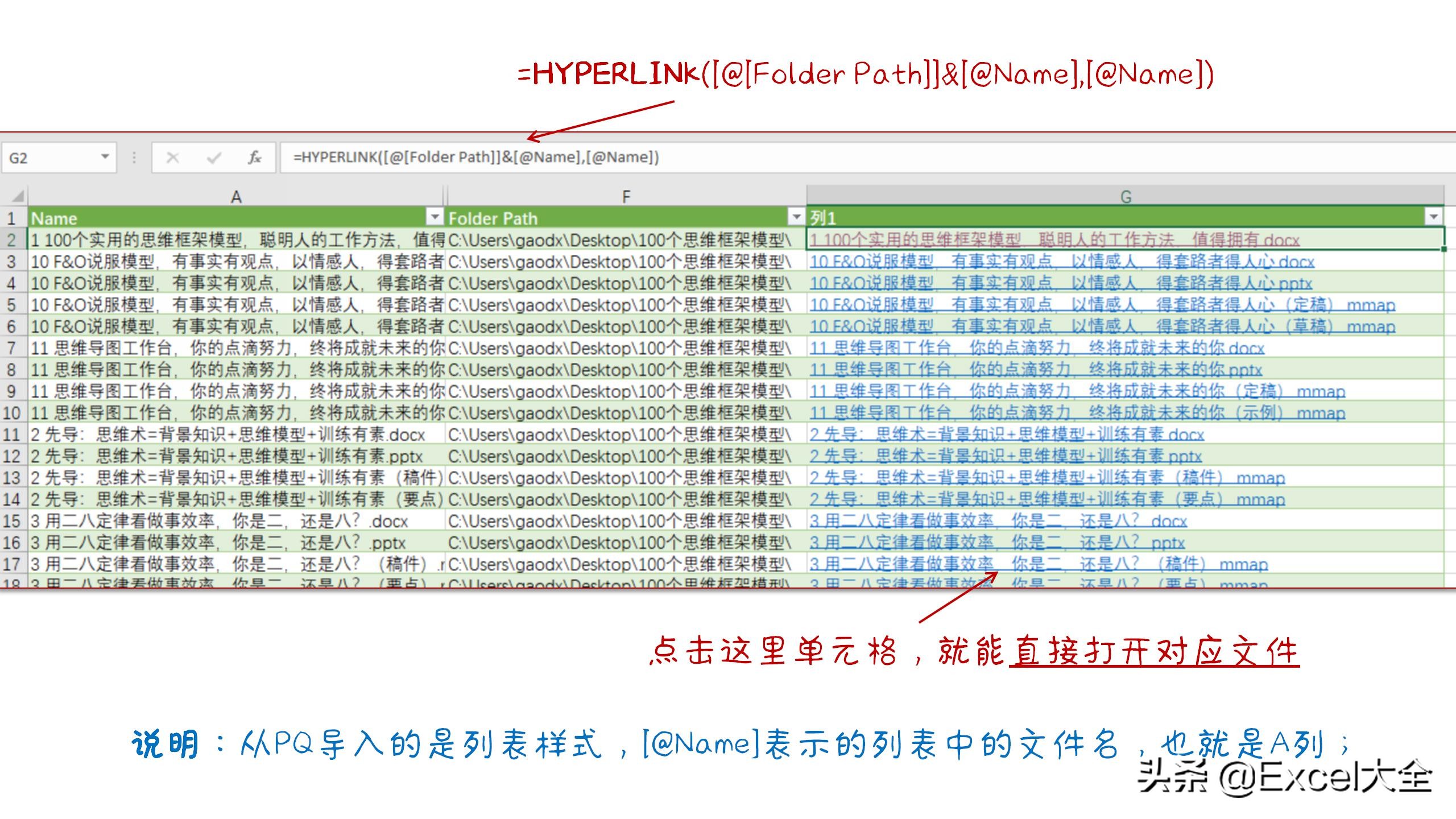This screenshot has height=819, width=1456.
Task: Open the 列1 column filter dropdown
Action: pos(1433,217)
